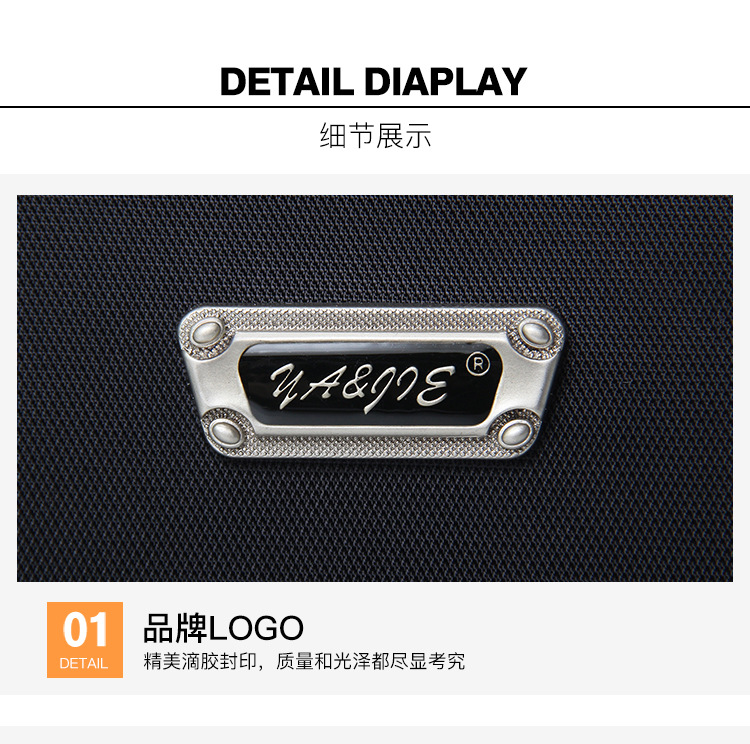The image size is (750, 744).
Task: Click the orange 01 DETAIL badge
Action: [x=85, y=640]
